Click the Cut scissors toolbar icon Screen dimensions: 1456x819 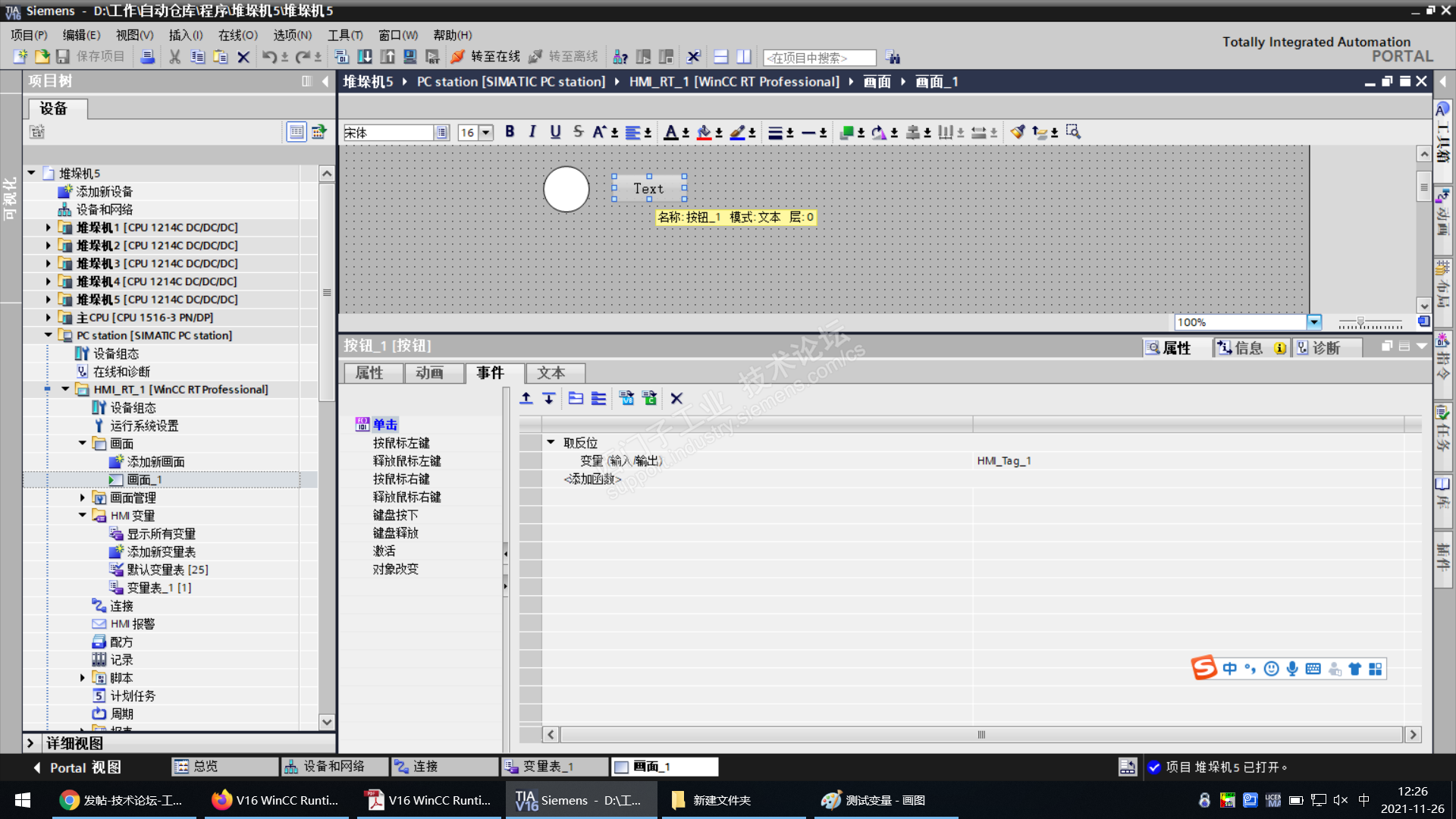(x=174, y=57)
